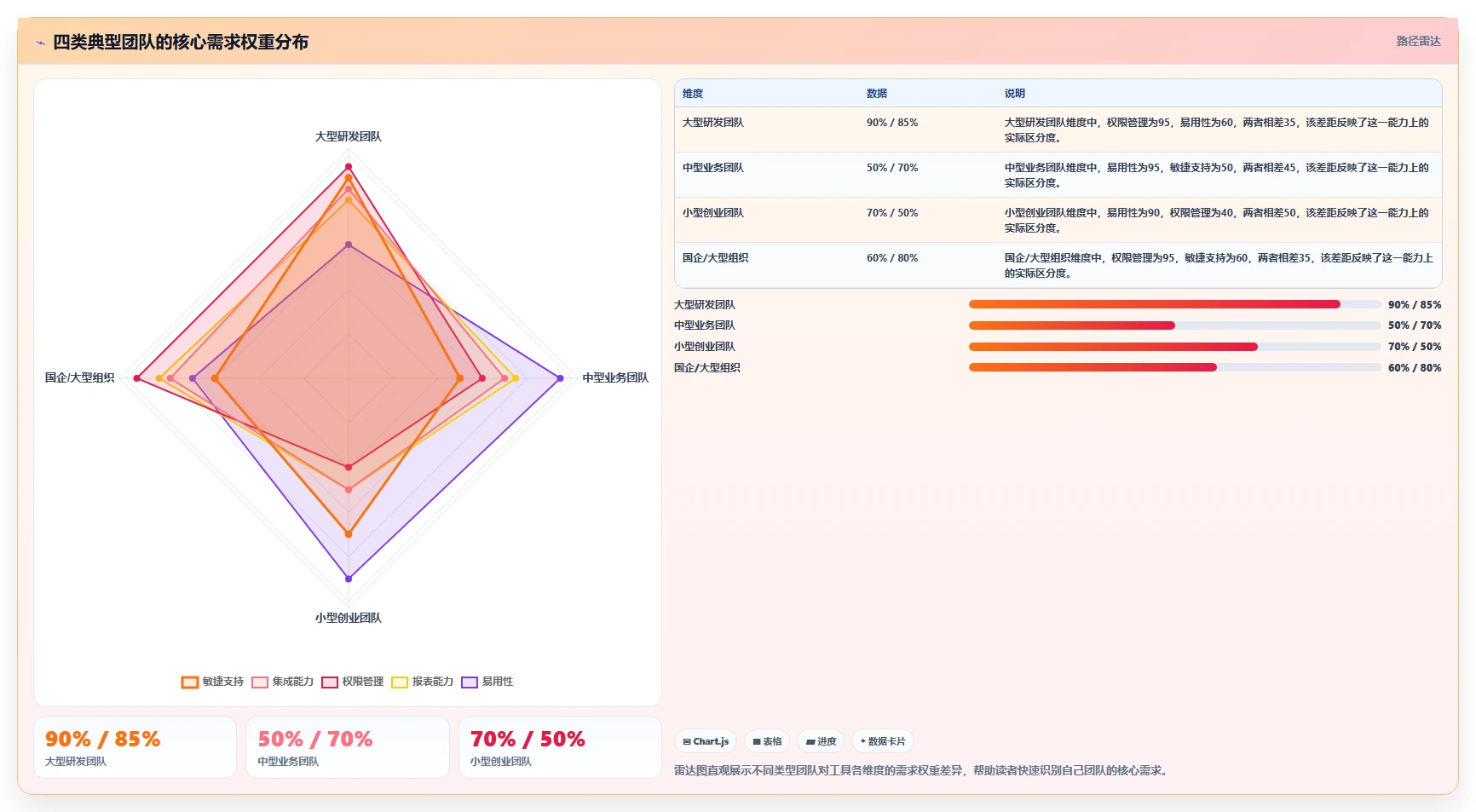Image resolution: width=1476 pixels, height=812 pixels.
Task: Open the 90% / 85% 大型研发团队 stat card
Action: pyautogui.click(x=135, y=747)
